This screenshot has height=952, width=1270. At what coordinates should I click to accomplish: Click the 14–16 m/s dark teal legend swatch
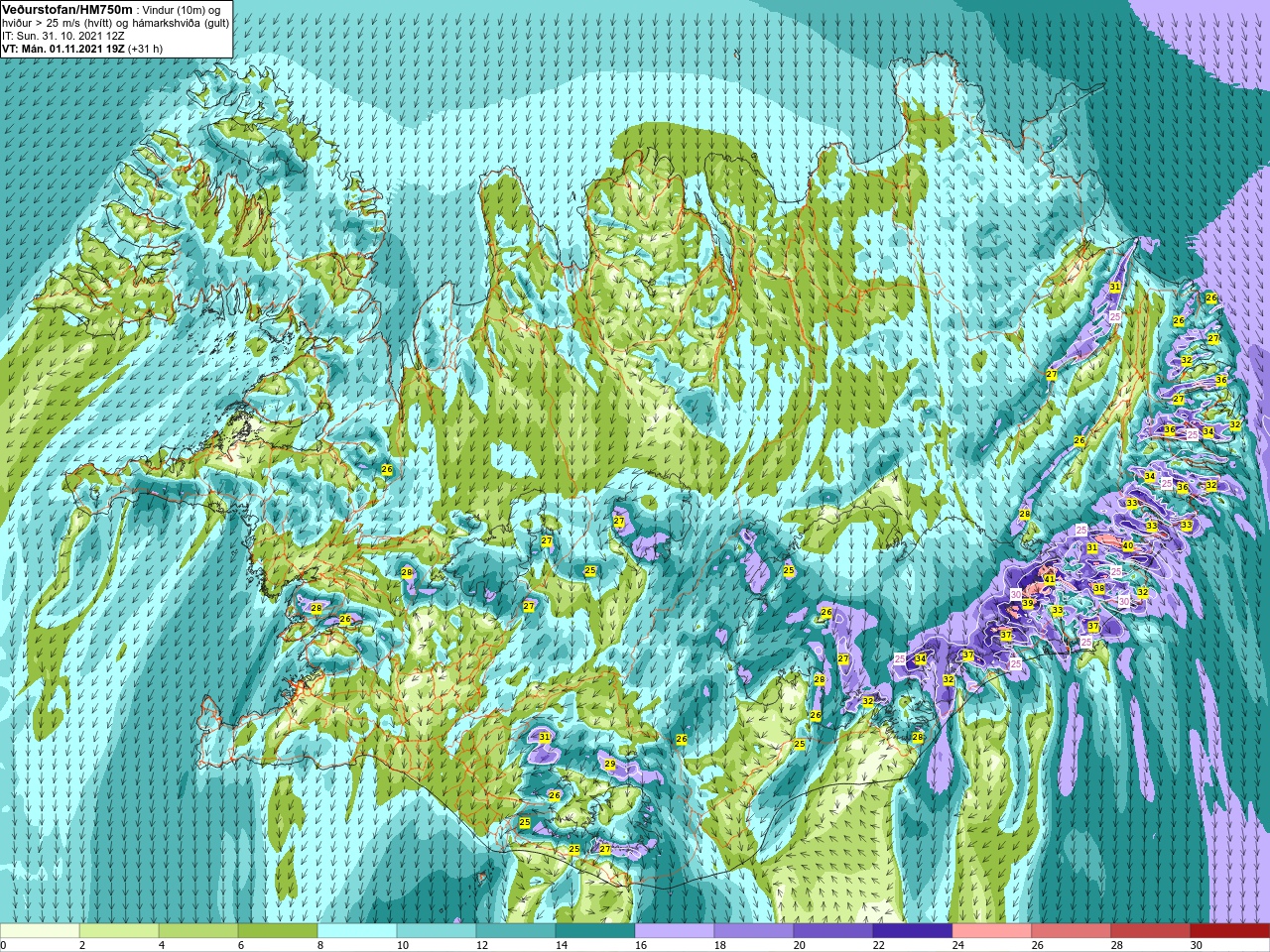coord(595,931)
